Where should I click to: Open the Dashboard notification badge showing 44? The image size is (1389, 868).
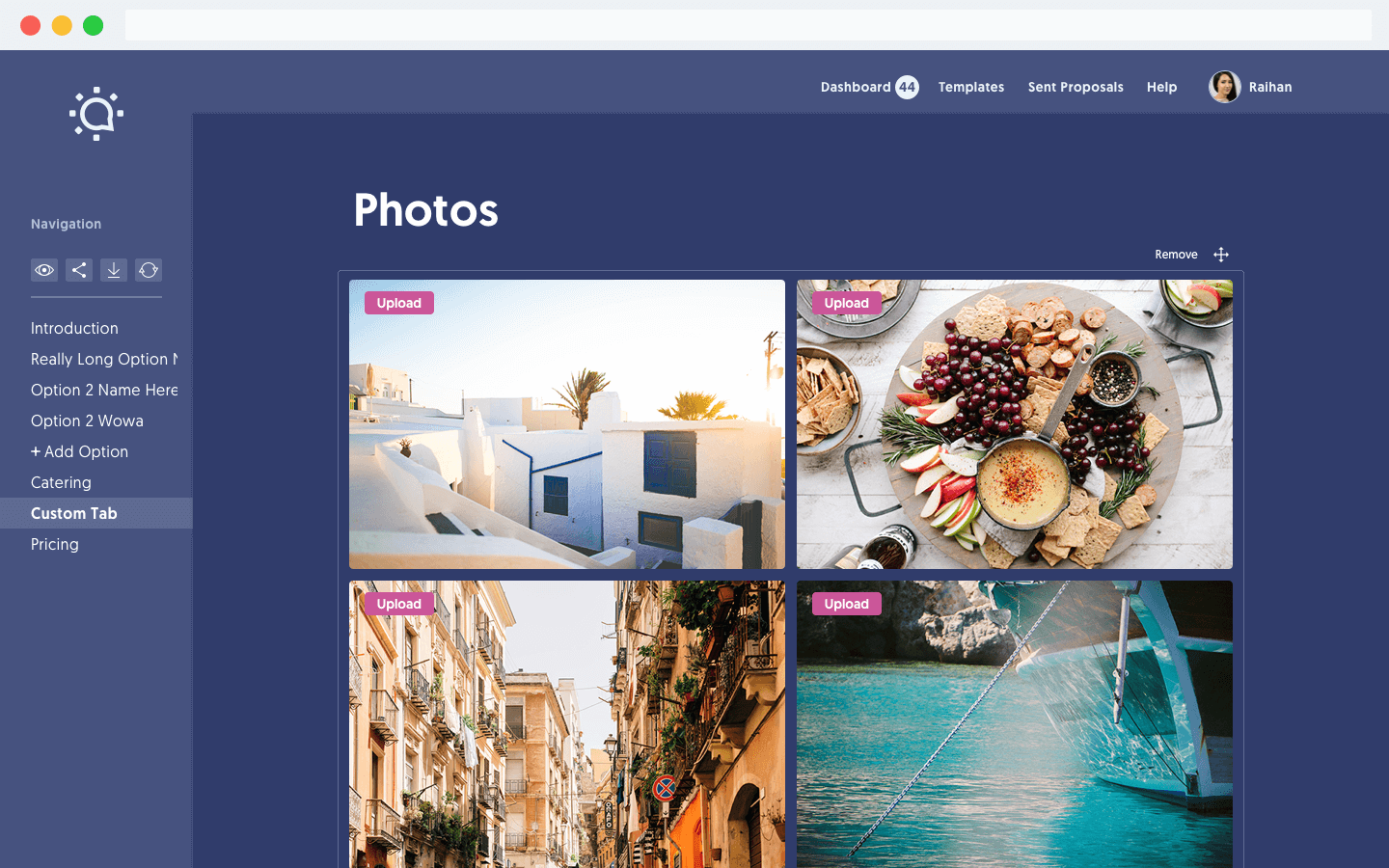[x=906, y=87]
